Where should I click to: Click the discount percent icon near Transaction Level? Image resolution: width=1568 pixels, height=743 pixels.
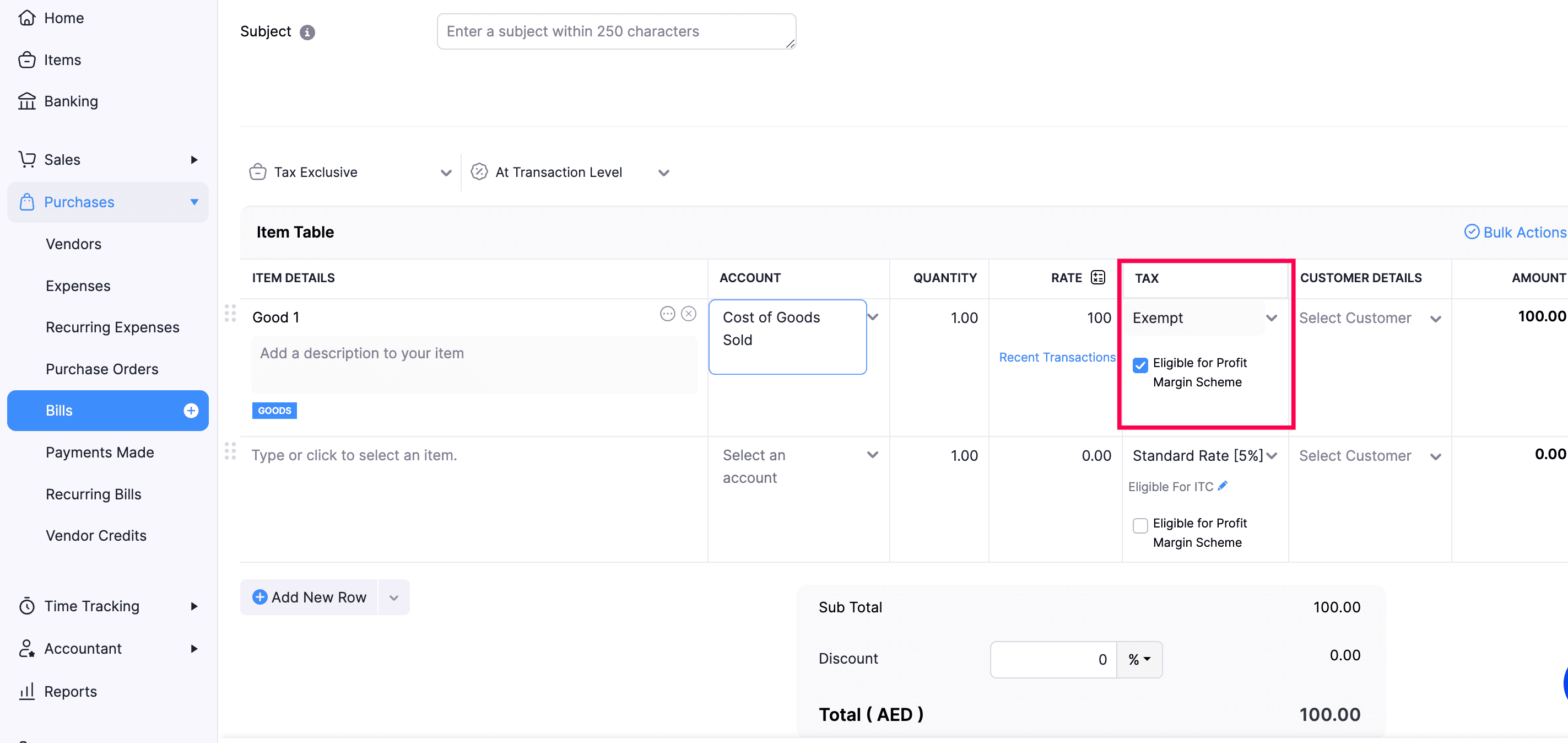(479, 172)
